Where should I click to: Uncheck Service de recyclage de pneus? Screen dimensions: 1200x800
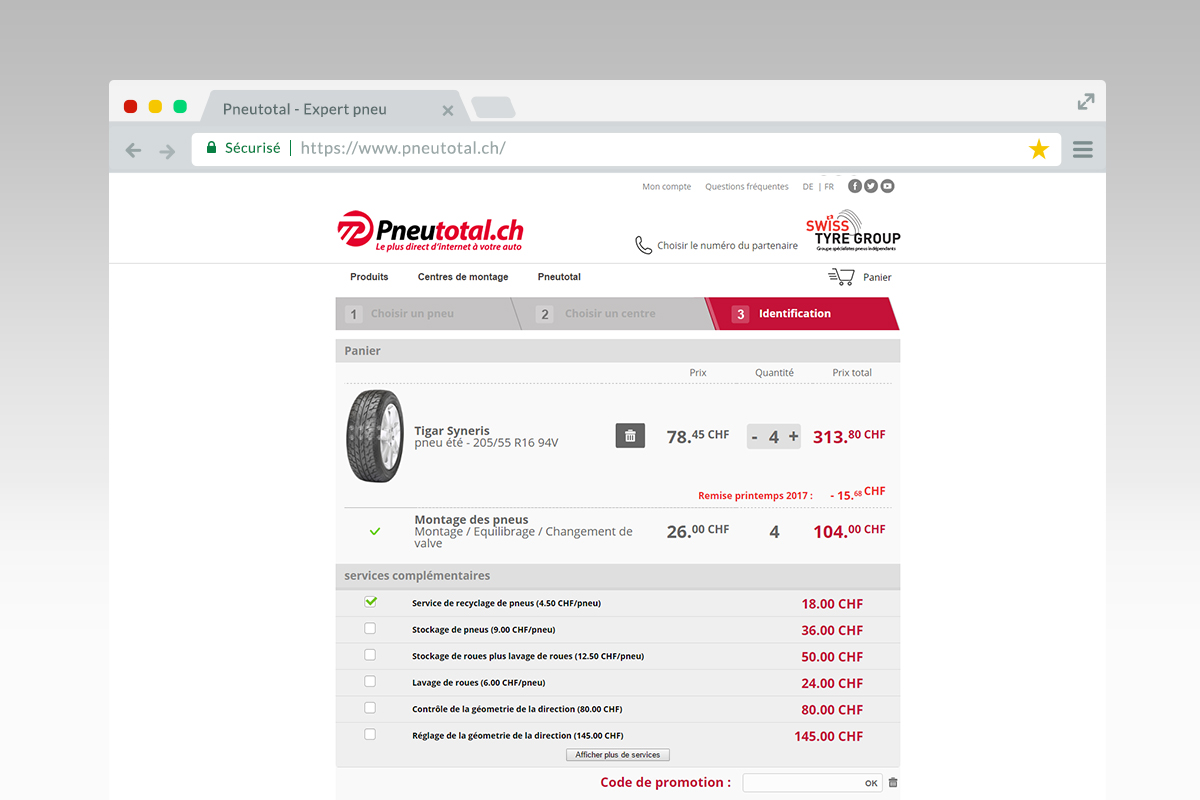point(370,602)
